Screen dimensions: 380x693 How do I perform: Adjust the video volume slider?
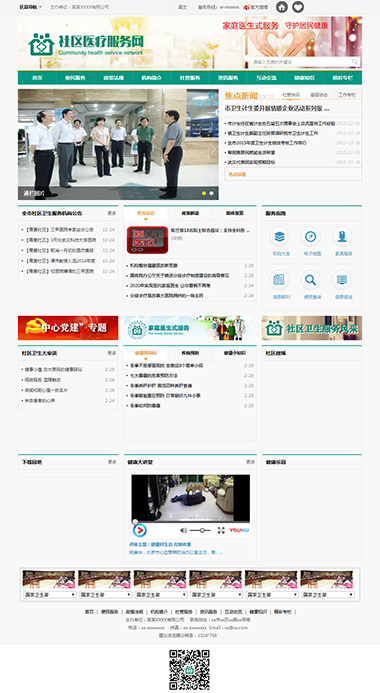coord(200,530)
